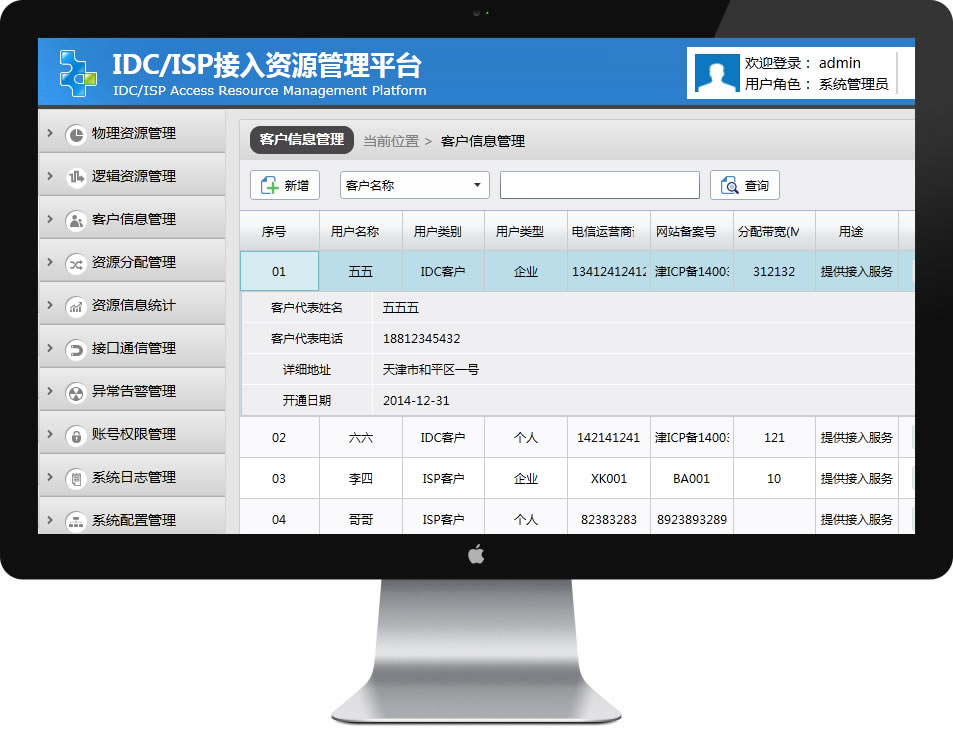
Task: Click the 接口通信管理 icon
Action: coord(75,349)
